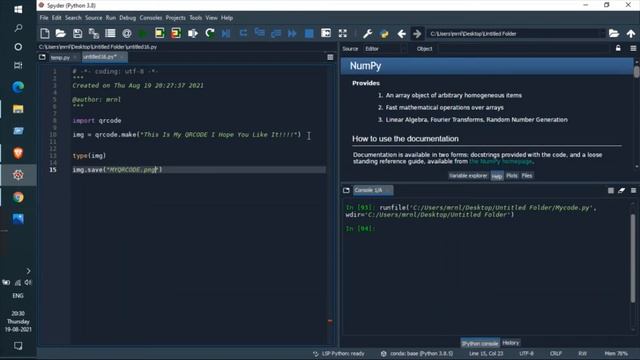Open the NumPy homepage link
This screenshot has height=360, width=640.
click(501, 162)
